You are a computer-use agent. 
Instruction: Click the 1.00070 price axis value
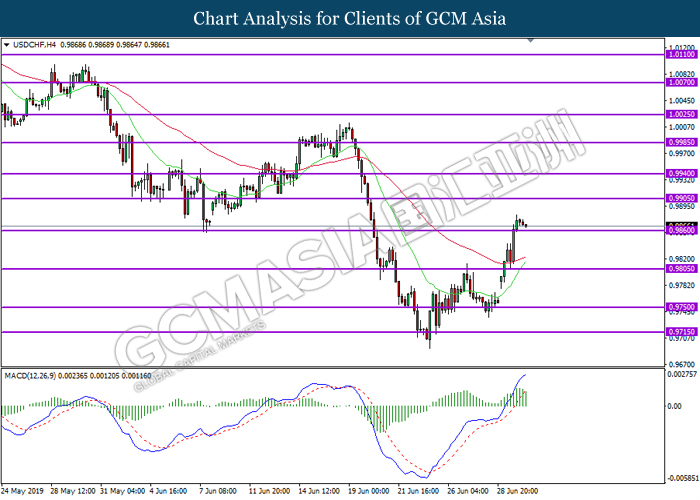pyautogui.click(x=682, y=127)
